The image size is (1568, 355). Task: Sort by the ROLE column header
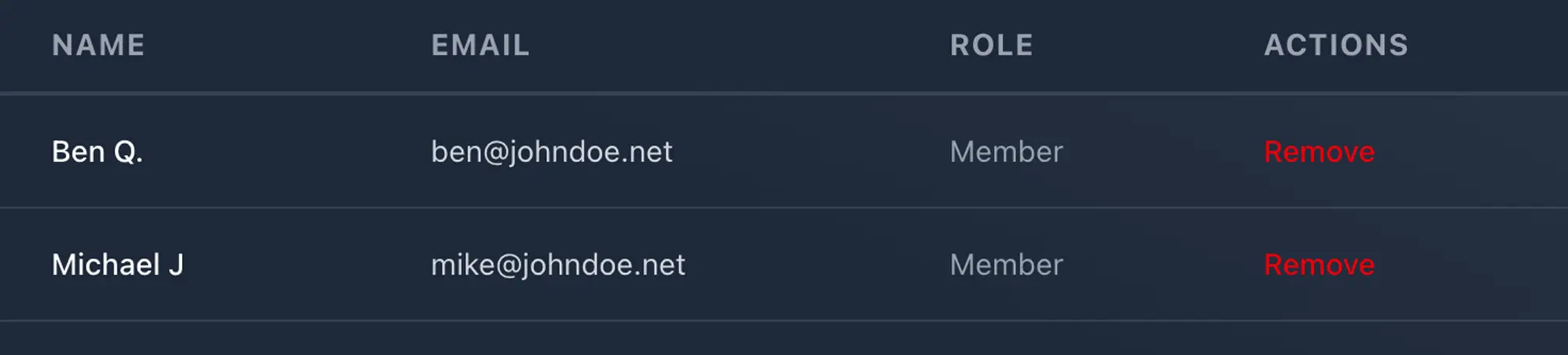pyautogui.click(x=991, y=45)
